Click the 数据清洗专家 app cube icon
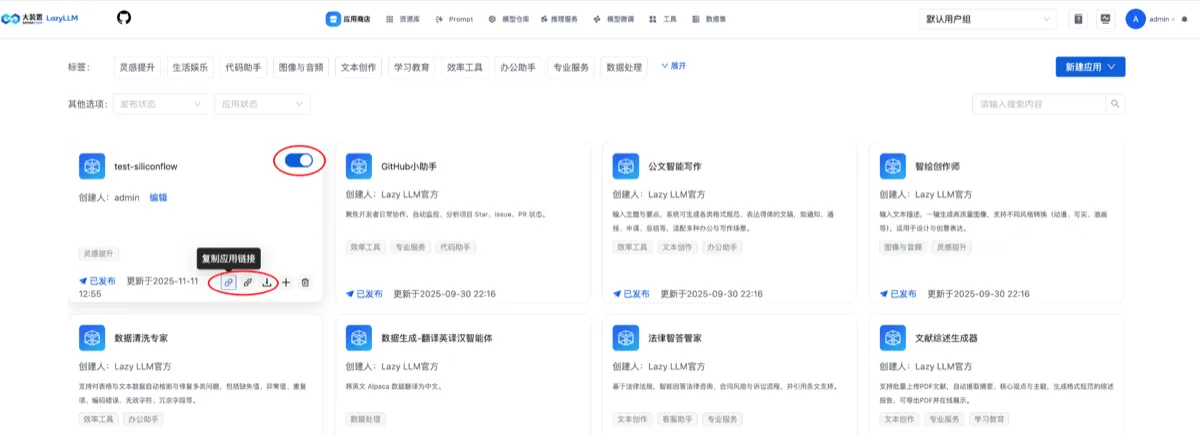 tap(92, 338)
